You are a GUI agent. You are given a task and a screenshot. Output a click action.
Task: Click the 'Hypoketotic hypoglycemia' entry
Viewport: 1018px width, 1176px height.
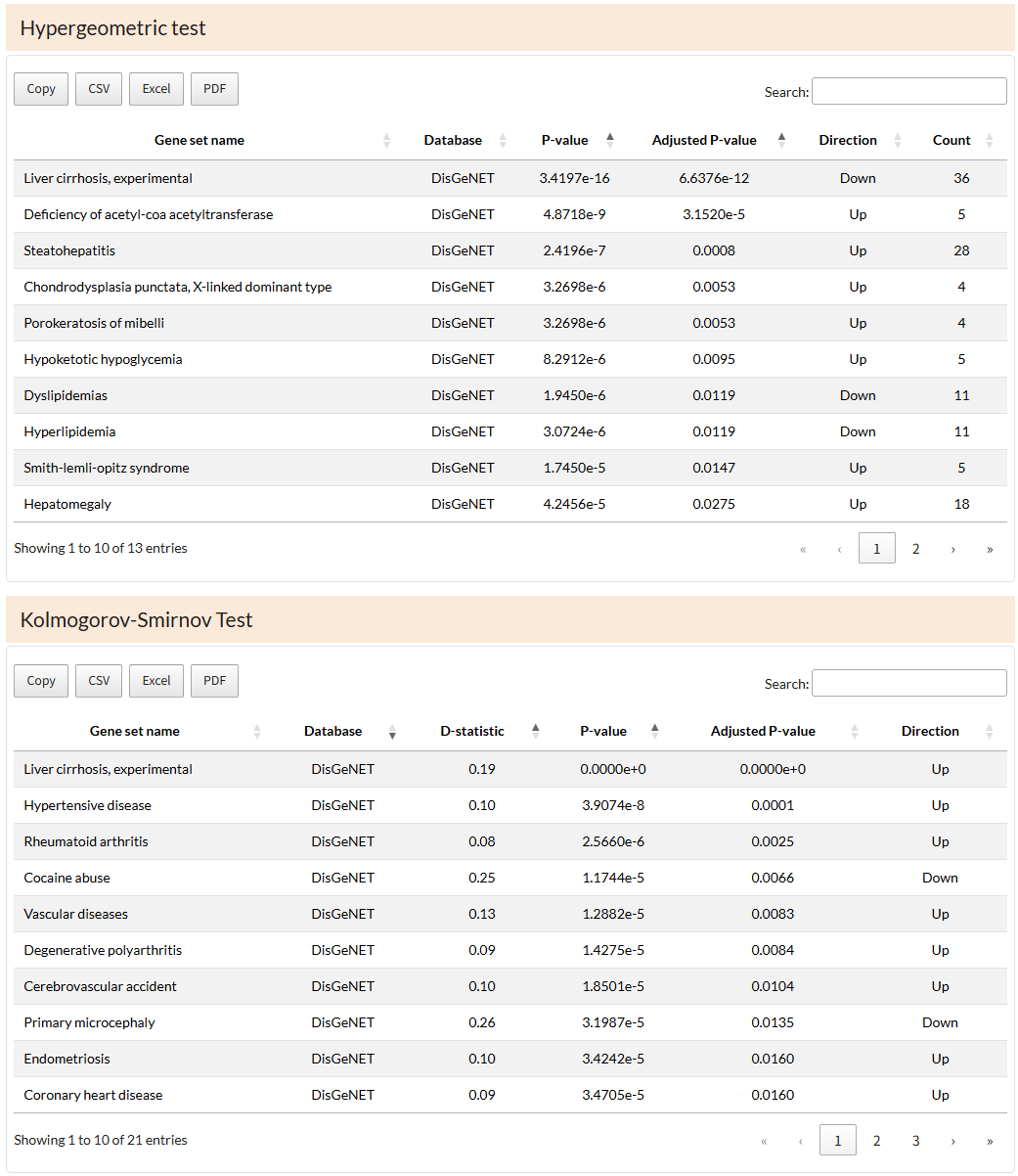tap(103, 359)
